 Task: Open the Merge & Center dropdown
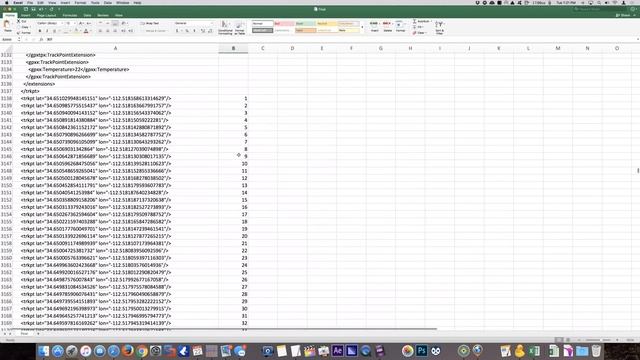[x=155, y=31]
